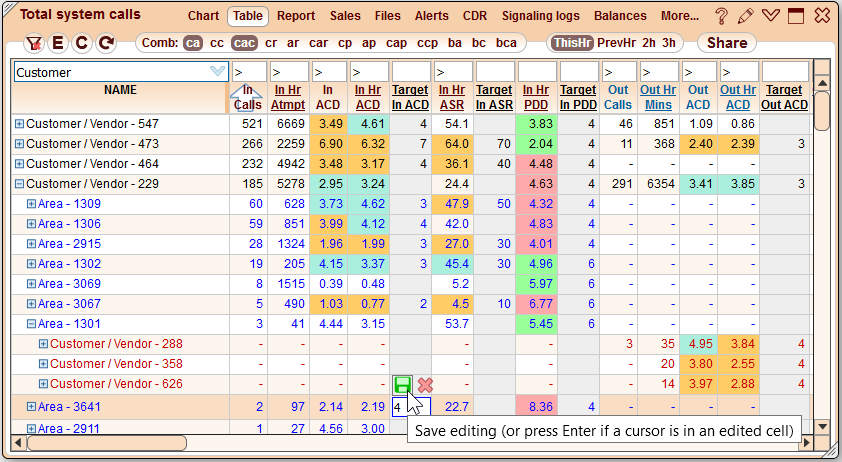Collapse Customer / Vendor - 229 row

pos(19,183)
